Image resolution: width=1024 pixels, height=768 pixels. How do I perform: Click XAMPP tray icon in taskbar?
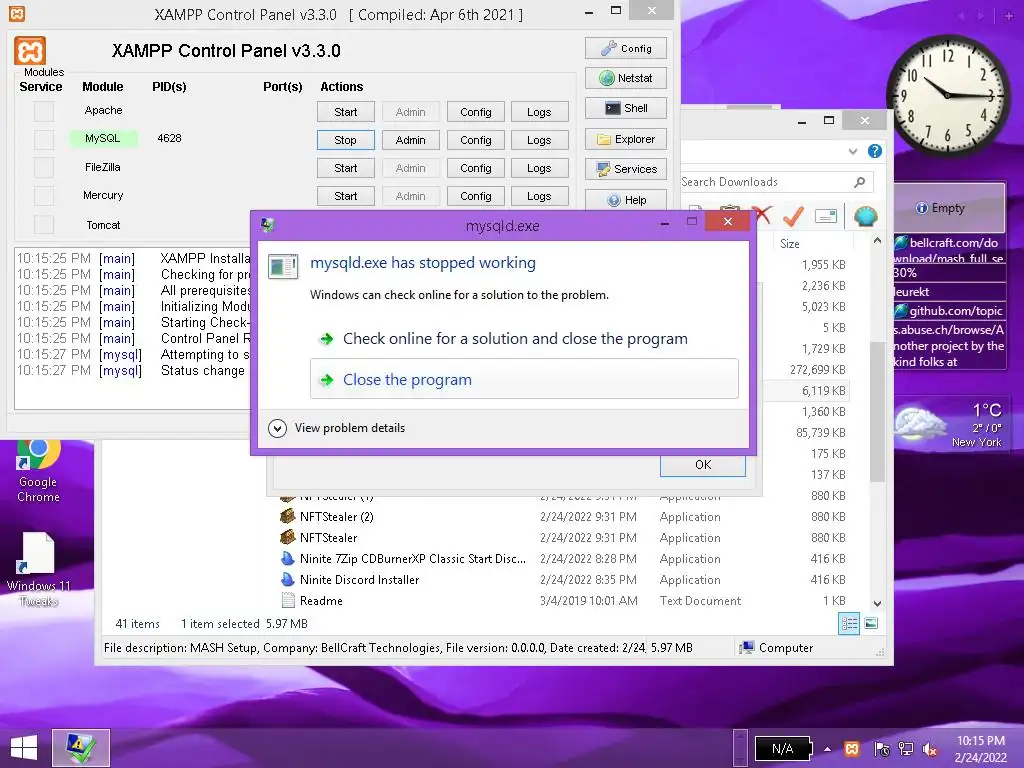[852, 749]
